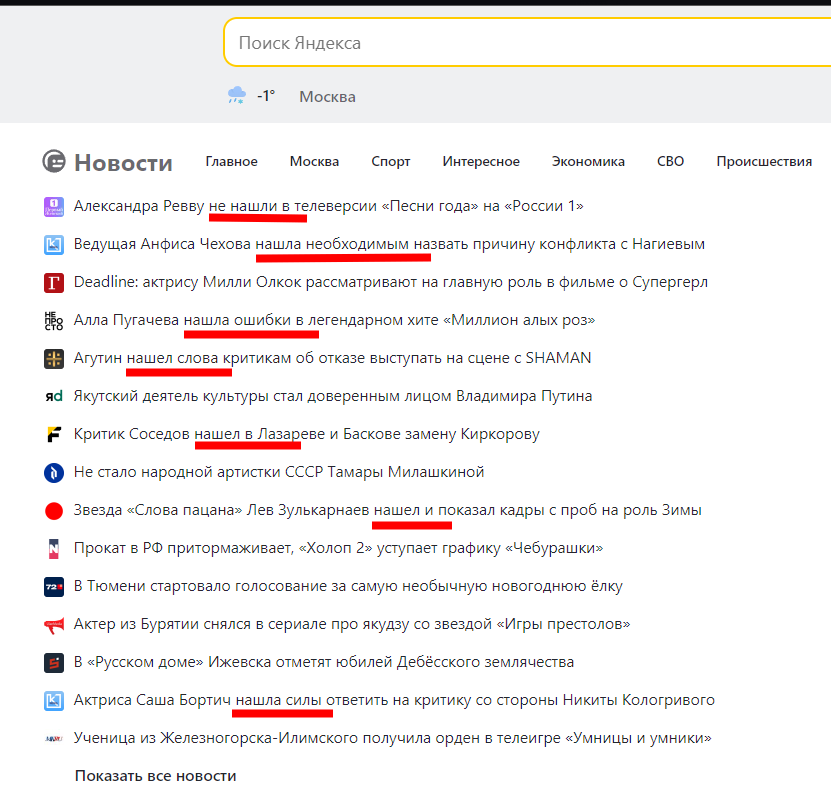The height and width of the screenshot is (806, 831).
Task: Open headline about Алла Пугачева Миллион алых роз
Action: tap(334, 320)
